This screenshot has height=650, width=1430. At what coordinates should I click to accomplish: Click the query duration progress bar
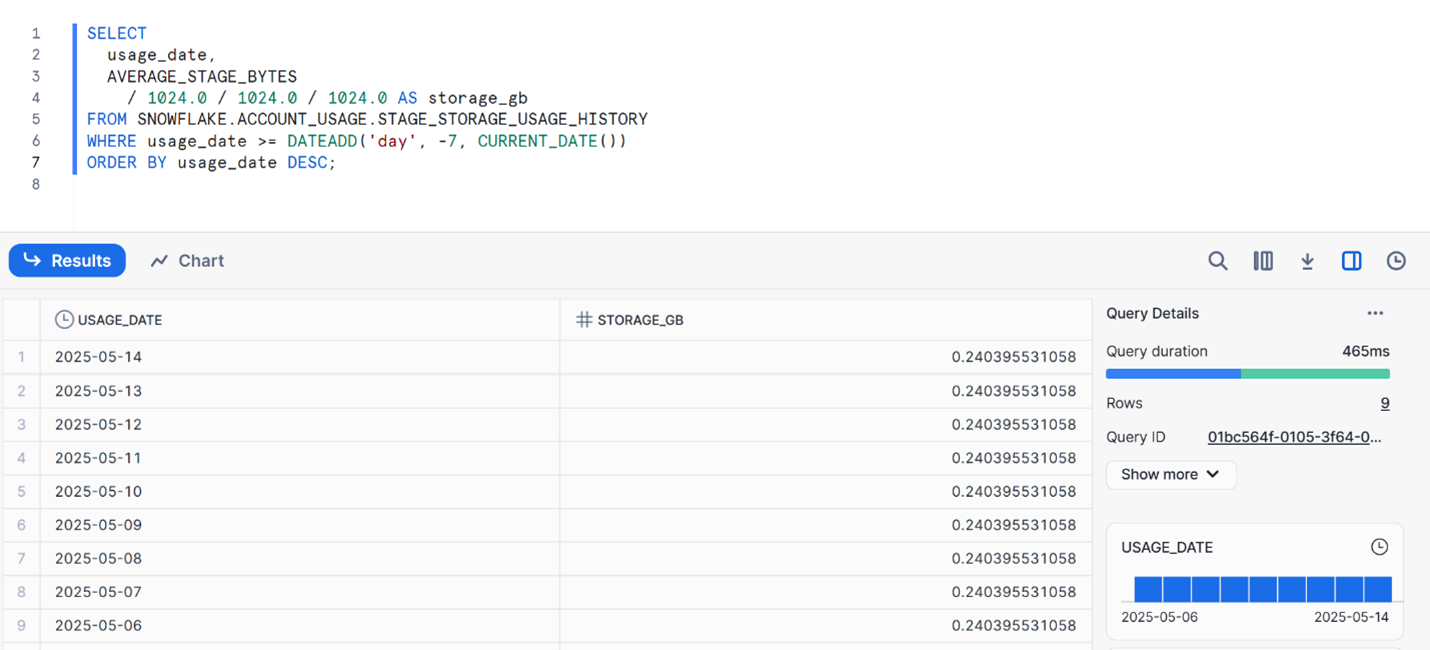1247,374
